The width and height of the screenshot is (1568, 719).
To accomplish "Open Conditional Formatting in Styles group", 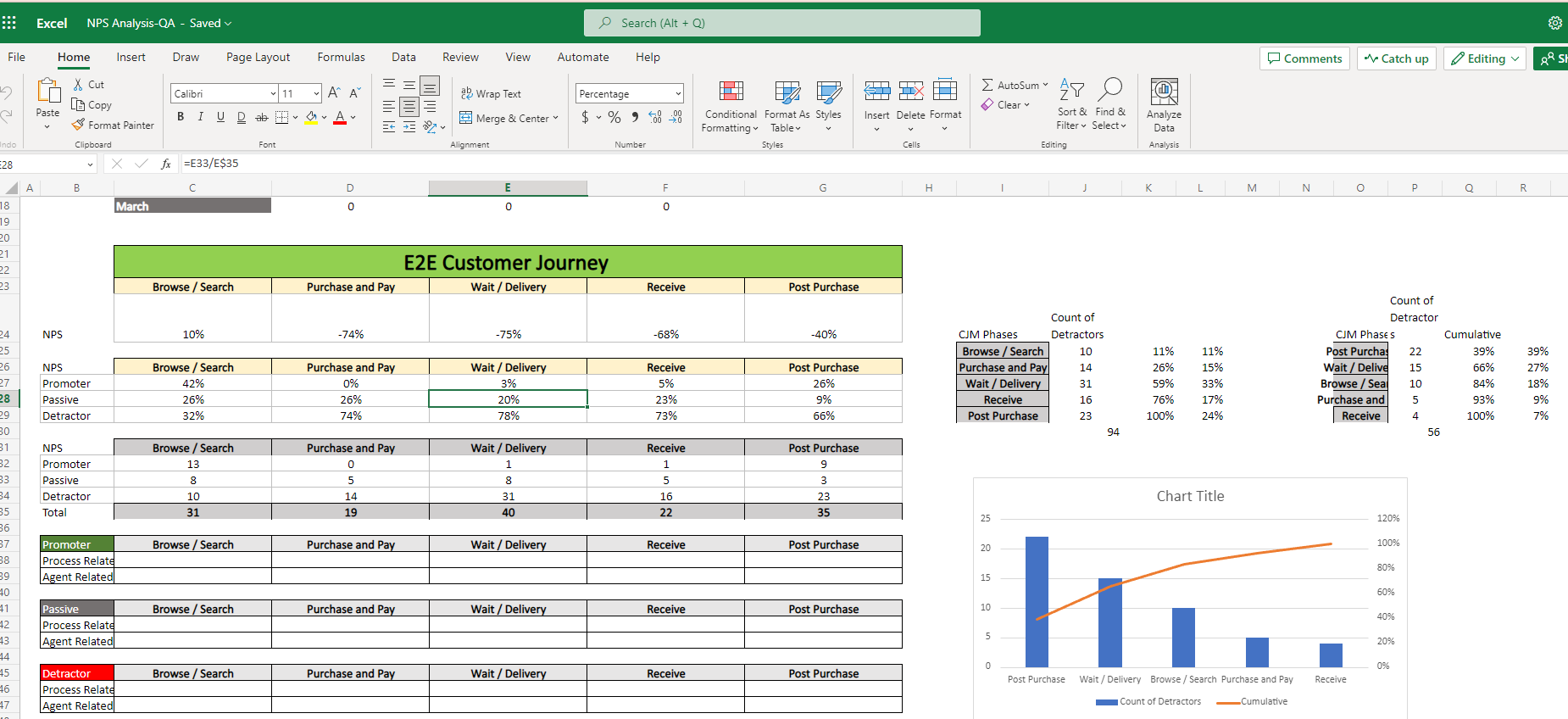I will point(731,106).
